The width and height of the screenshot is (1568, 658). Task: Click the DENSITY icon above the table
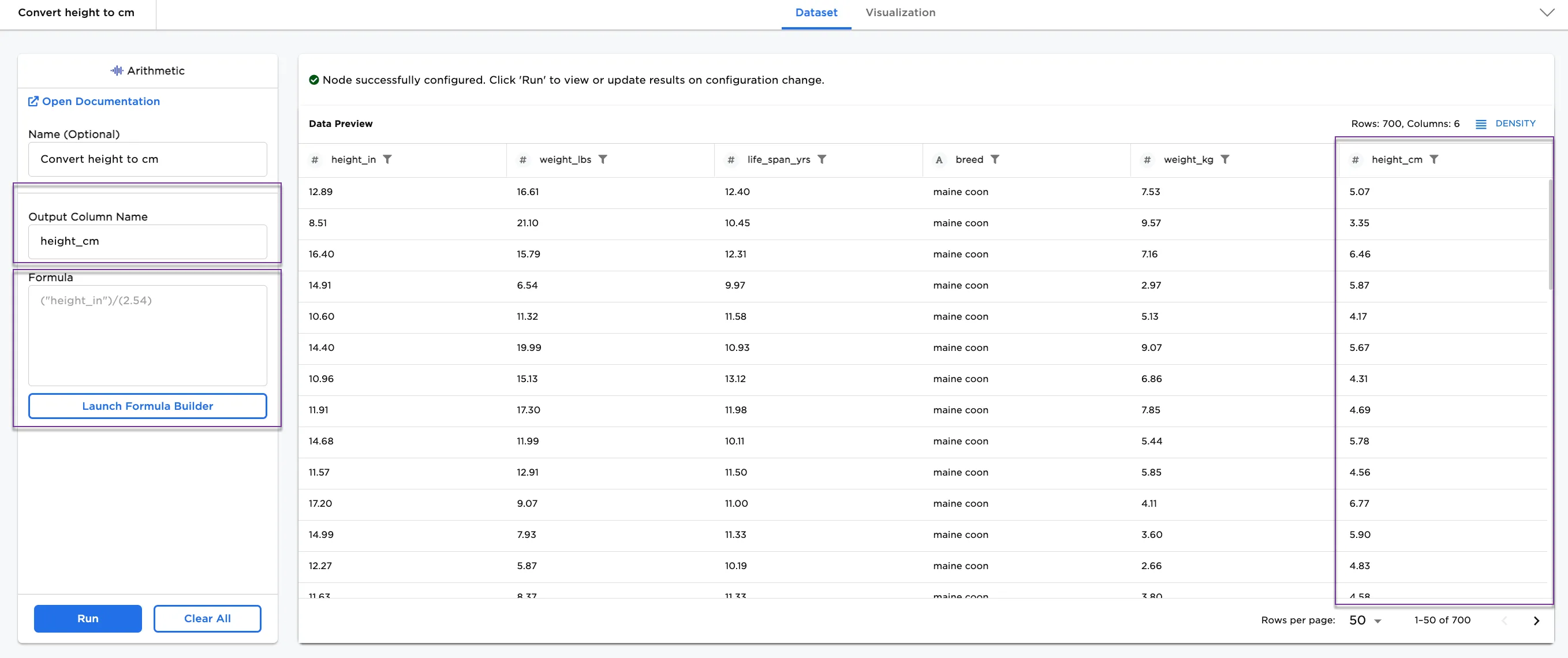tap(1481, 124)
